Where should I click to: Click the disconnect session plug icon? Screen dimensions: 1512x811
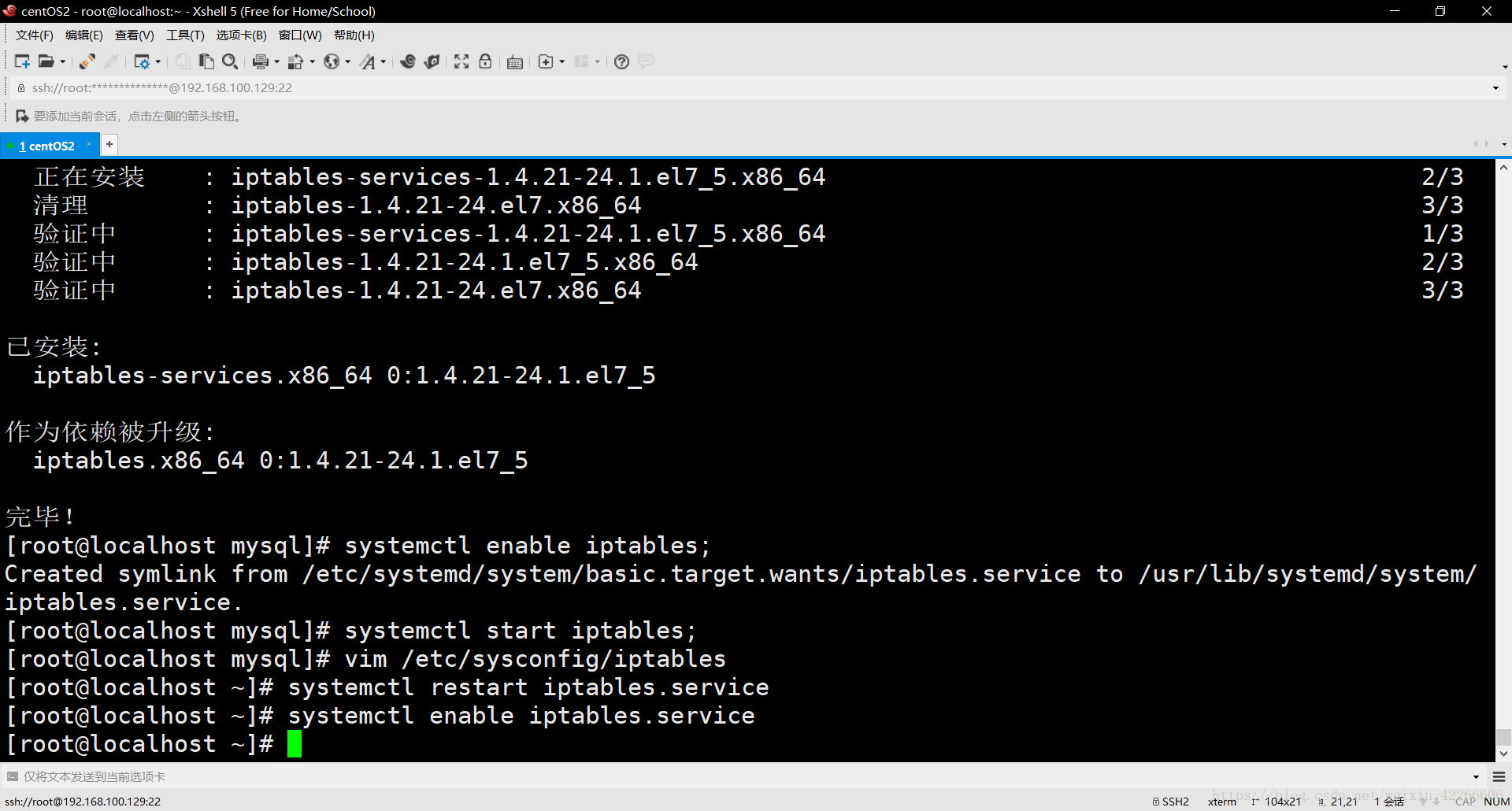(87, 61)
